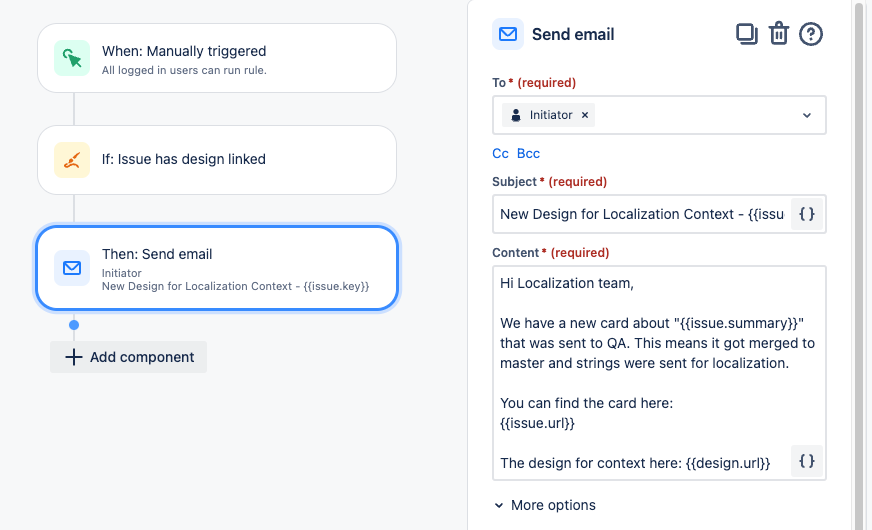Open the To recipients dropdown arrow

point(806,115)
